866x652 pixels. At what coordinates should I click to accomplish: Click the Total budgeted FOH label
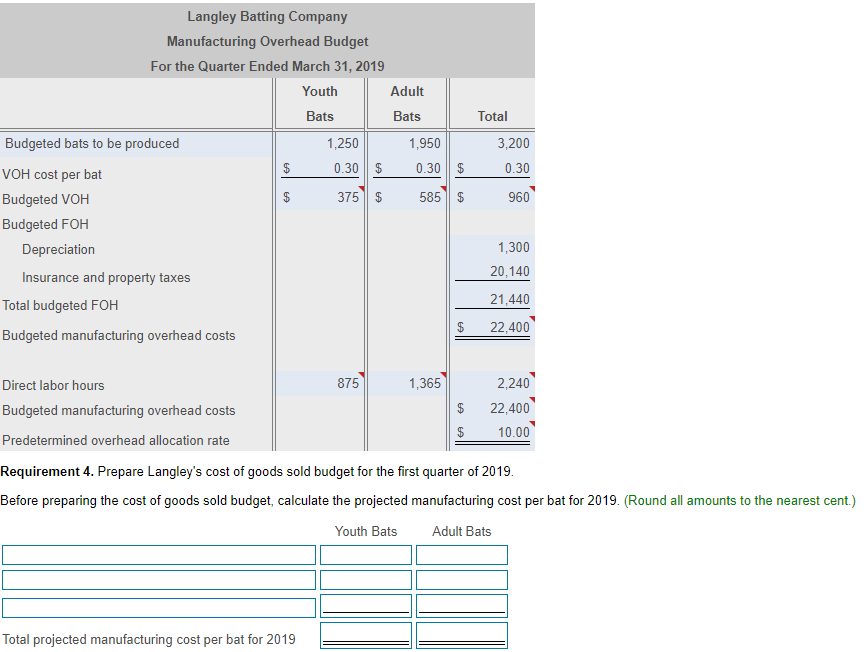point(60,305)
